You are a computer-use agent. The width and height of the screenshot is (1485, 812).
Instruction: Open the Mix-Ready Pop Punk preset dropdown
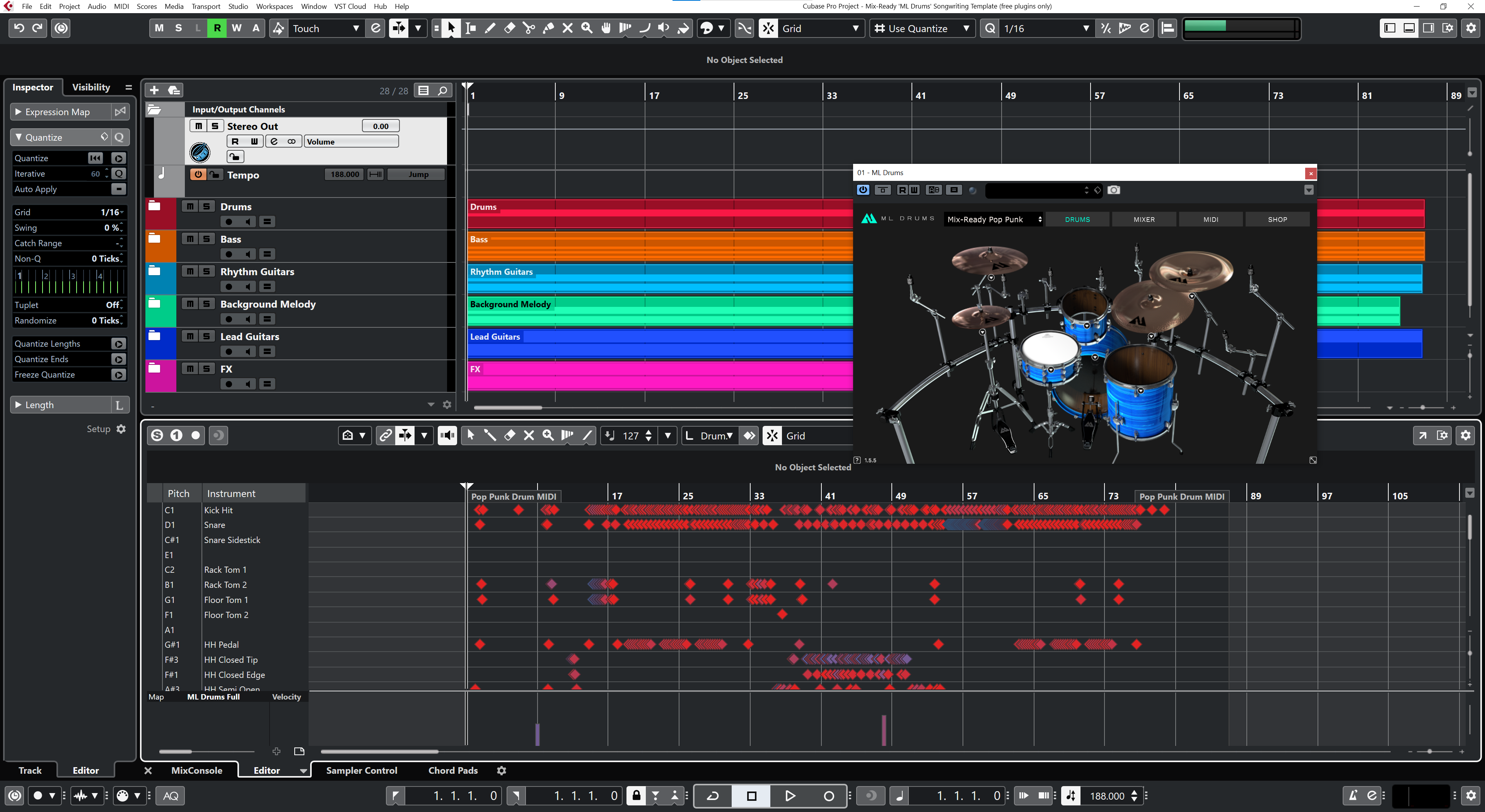point(994,220)
